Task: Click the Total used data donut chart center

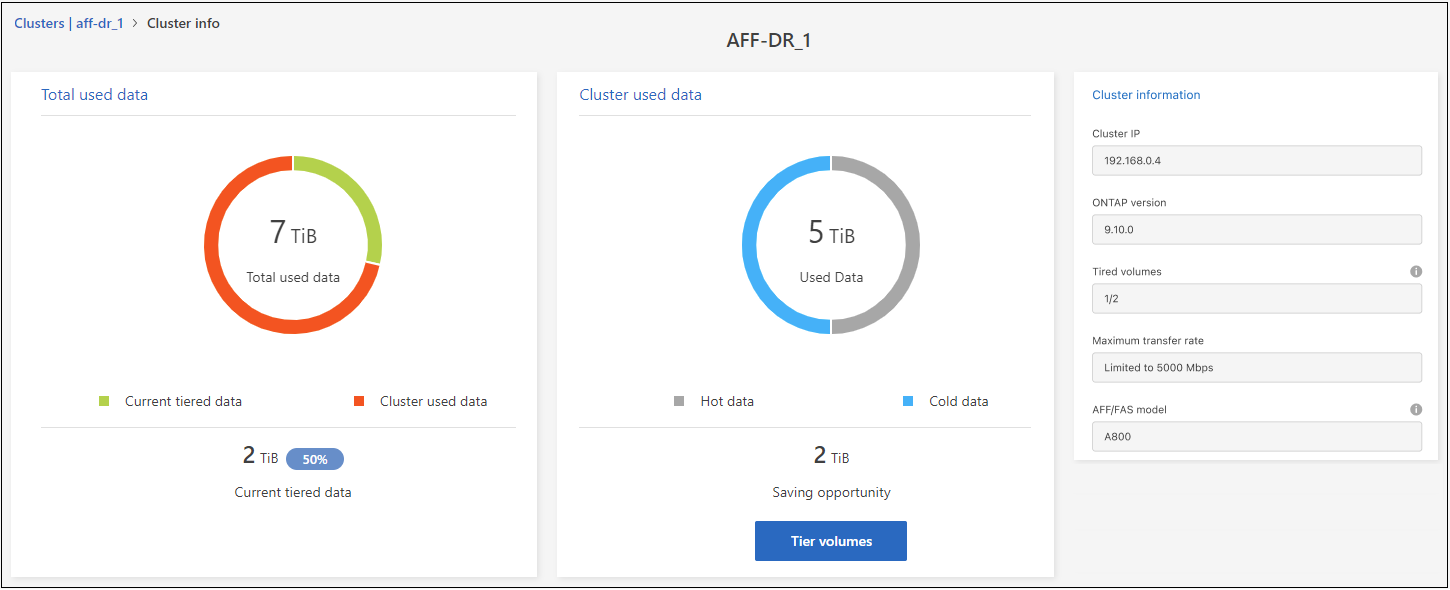Action: point(293,245)
